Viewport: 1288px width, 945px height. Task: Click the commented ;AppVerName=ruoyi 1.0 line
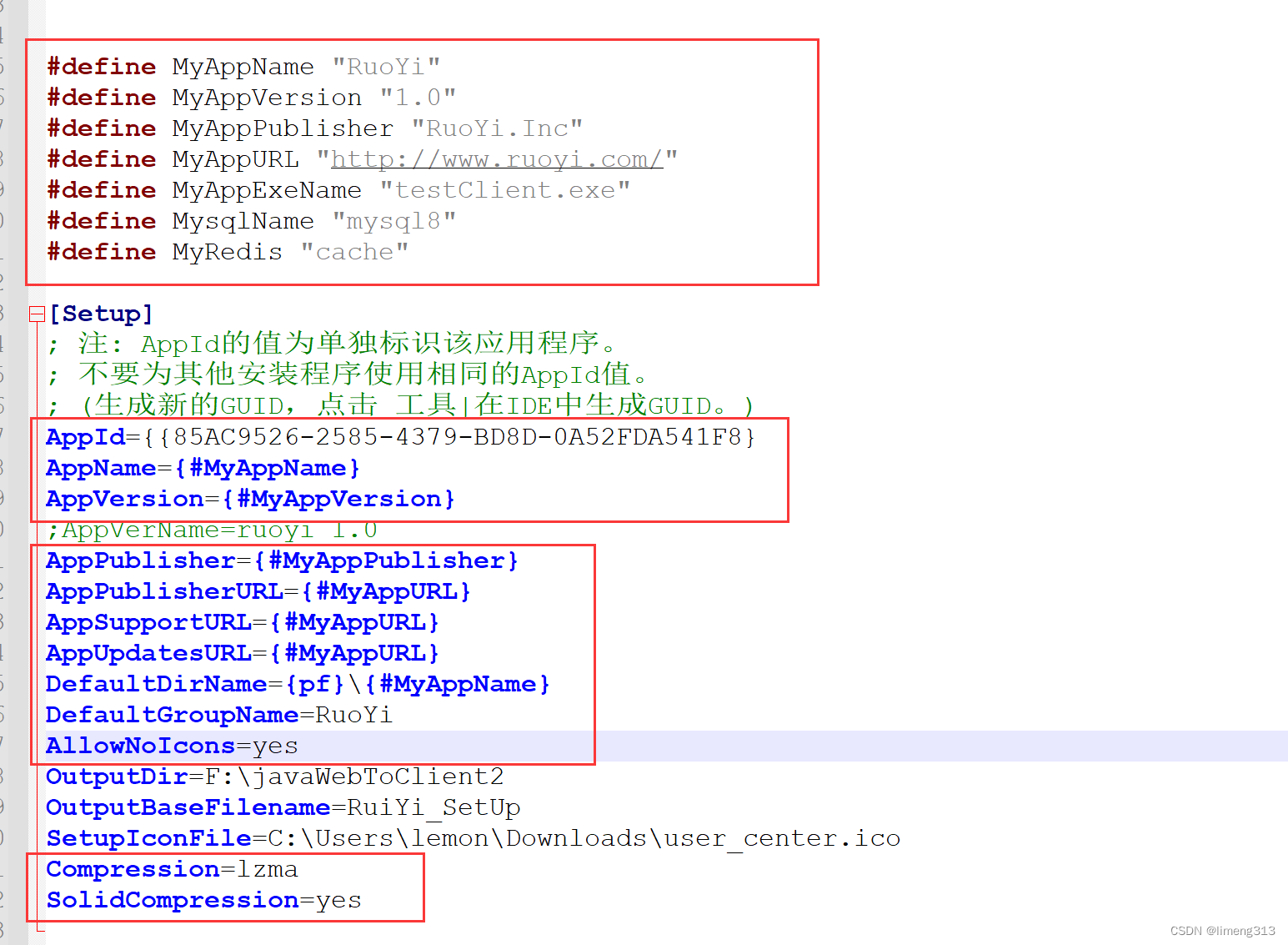(x=213, y=530)
